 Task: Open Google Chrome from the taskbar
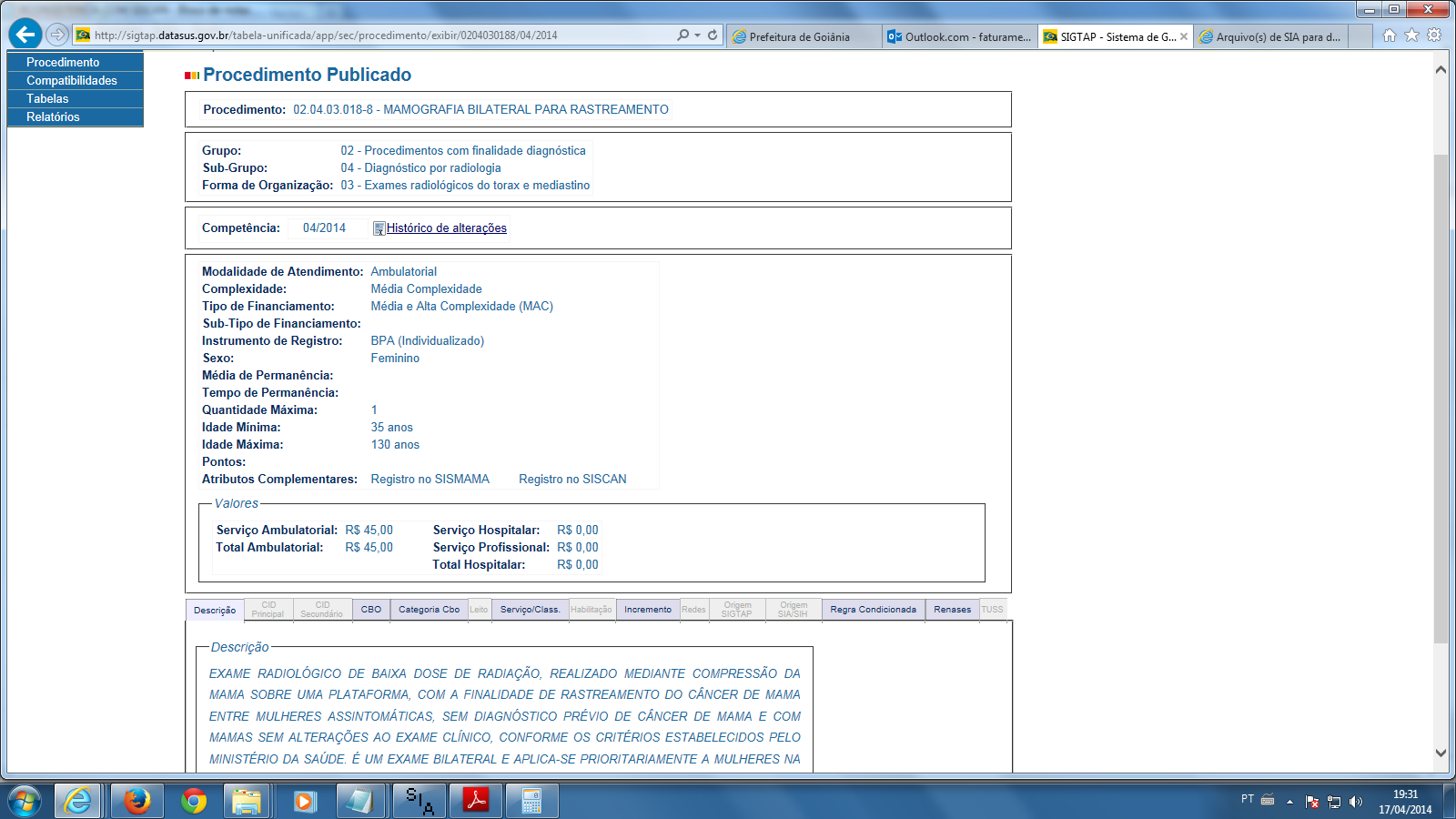tap(192, 801)
